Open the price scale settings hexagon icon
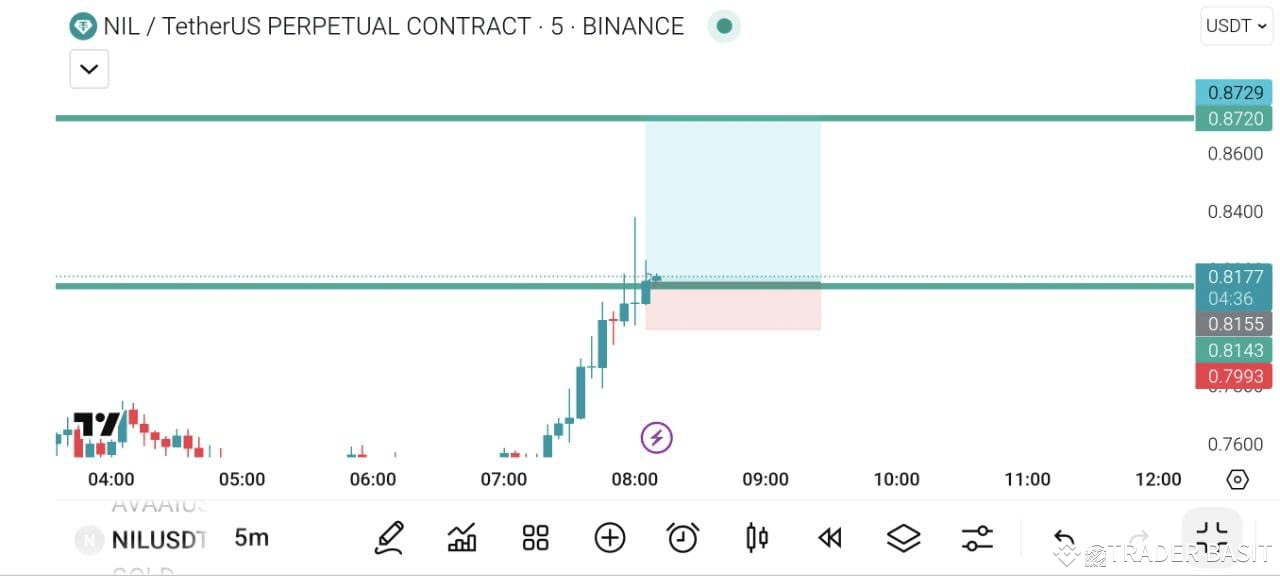This screenshot has height=576, width=1280. pyautogui.click(x=1237, y=479)
